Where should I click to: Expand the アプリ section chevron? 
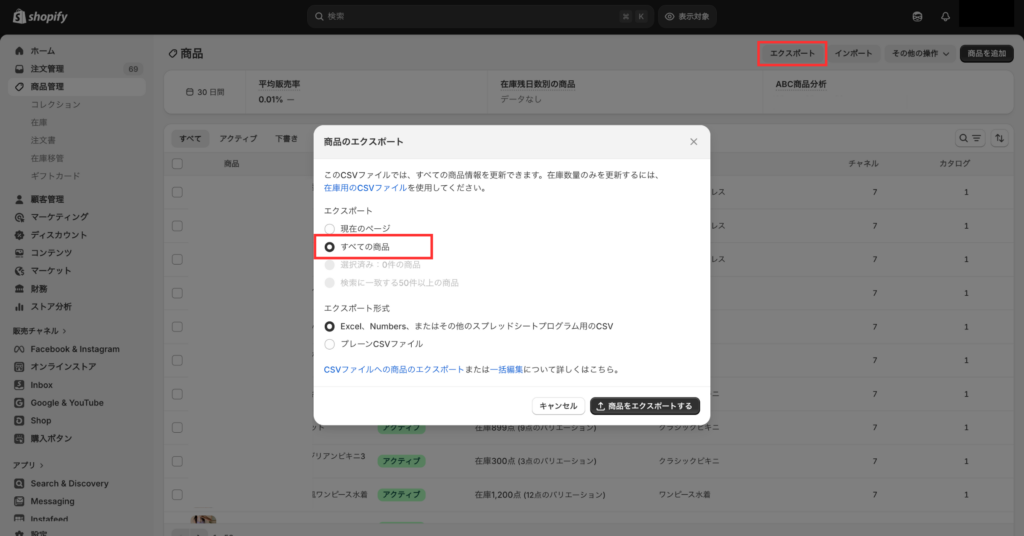[x=41, y=465]
